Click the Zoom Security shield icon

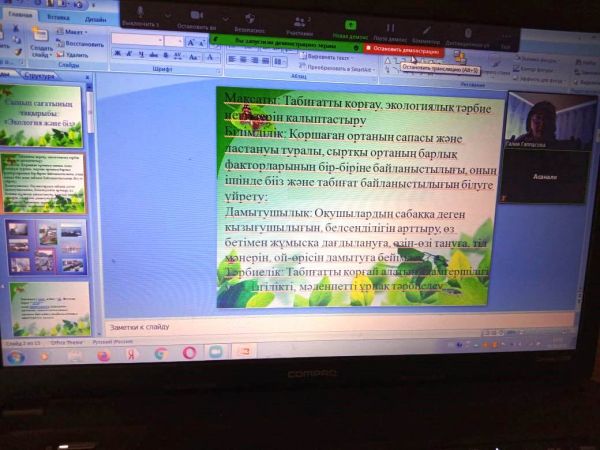pos(248,14)
